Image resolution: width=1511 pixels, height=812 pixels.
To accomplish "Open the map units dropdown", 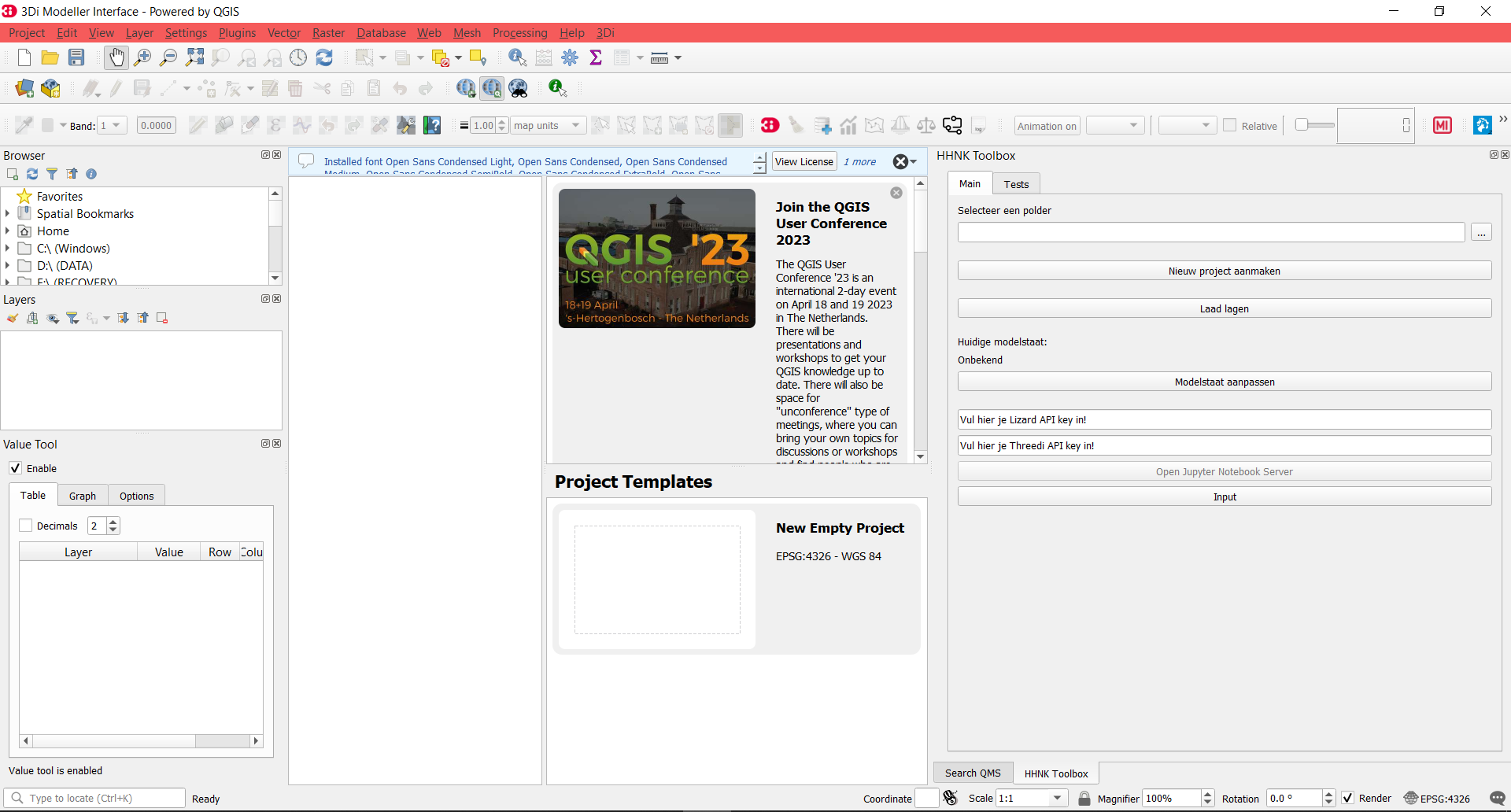I will pos(549,125).
